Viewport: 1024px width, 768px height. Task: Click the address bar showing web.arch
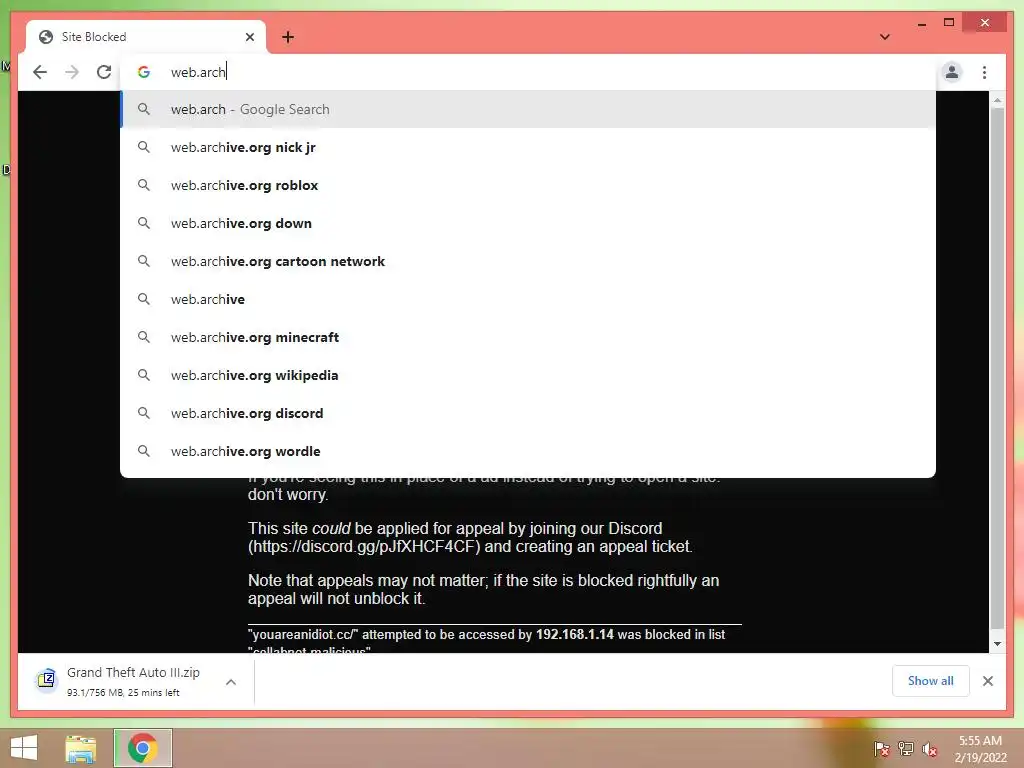pyautogui.click(x=528, y=72)
